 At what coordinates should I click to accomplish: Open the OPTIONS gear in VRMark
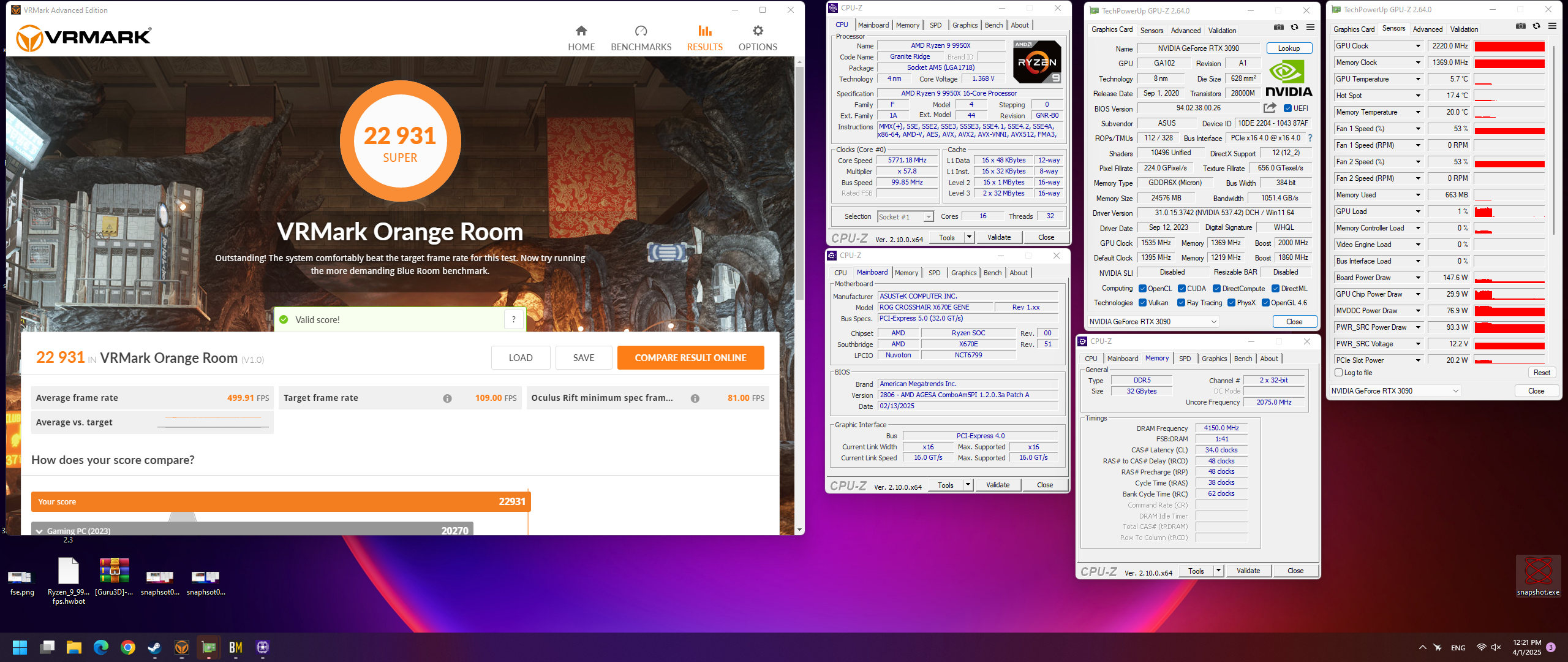(x=758, y=38)
